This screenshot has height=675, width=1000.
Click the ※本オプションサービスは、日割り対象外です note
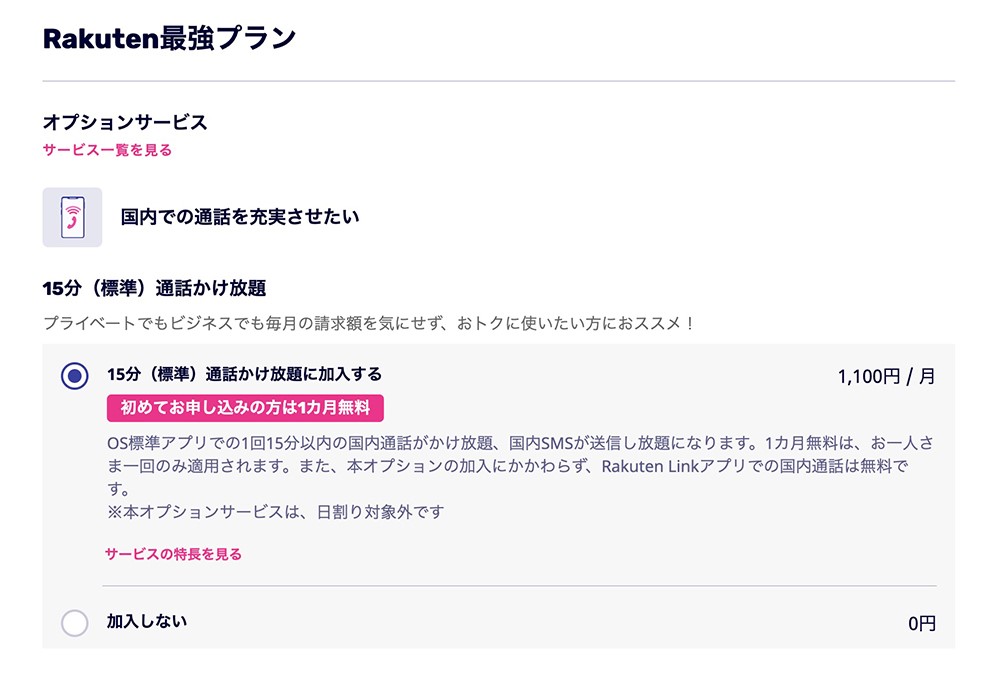(x=275, y=513)
